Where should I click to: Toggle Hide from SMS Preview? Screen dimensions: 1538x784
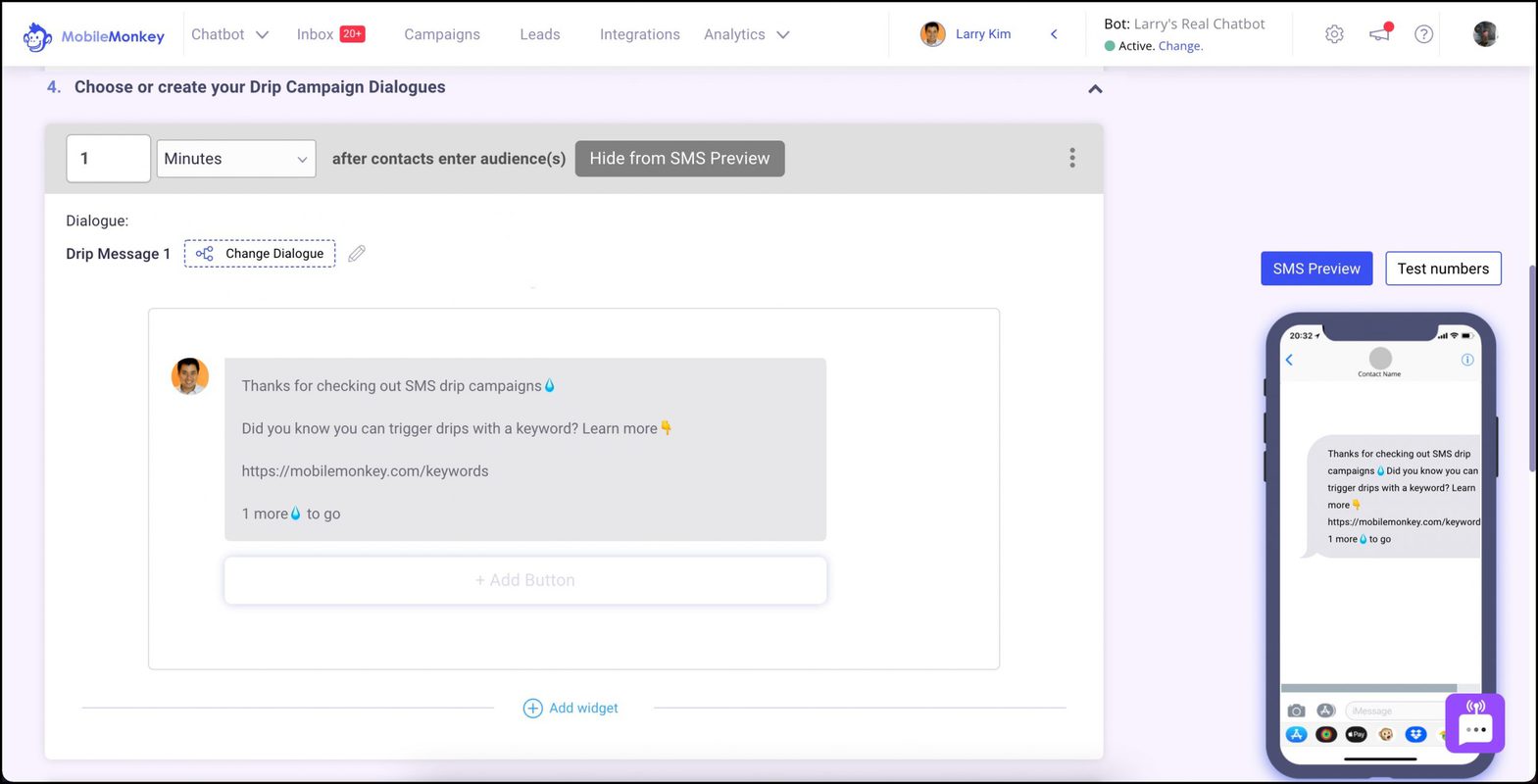coord(679,159)
